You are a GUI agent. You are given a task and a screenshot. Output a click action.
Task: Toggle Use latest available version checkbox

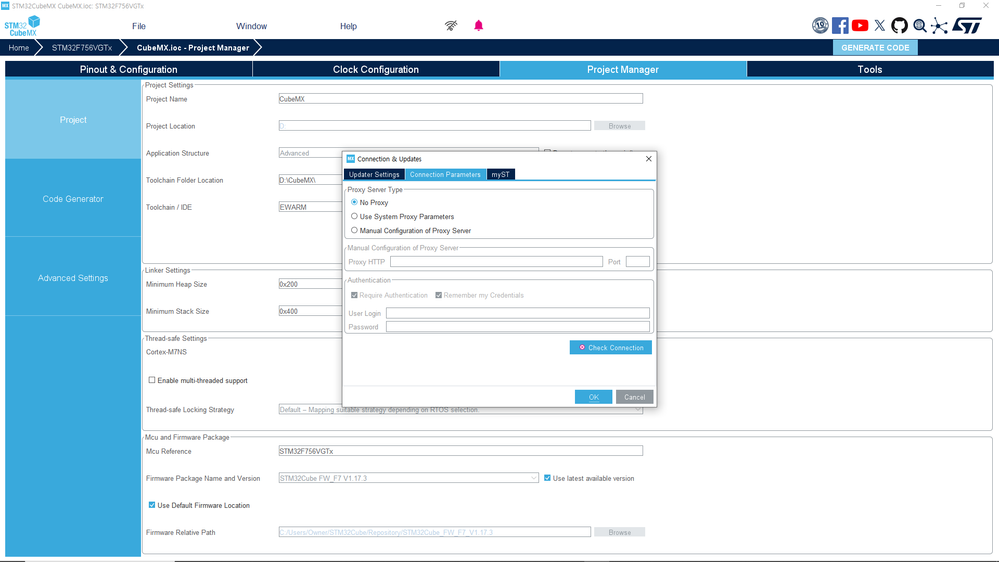click(x=547, y=478)
